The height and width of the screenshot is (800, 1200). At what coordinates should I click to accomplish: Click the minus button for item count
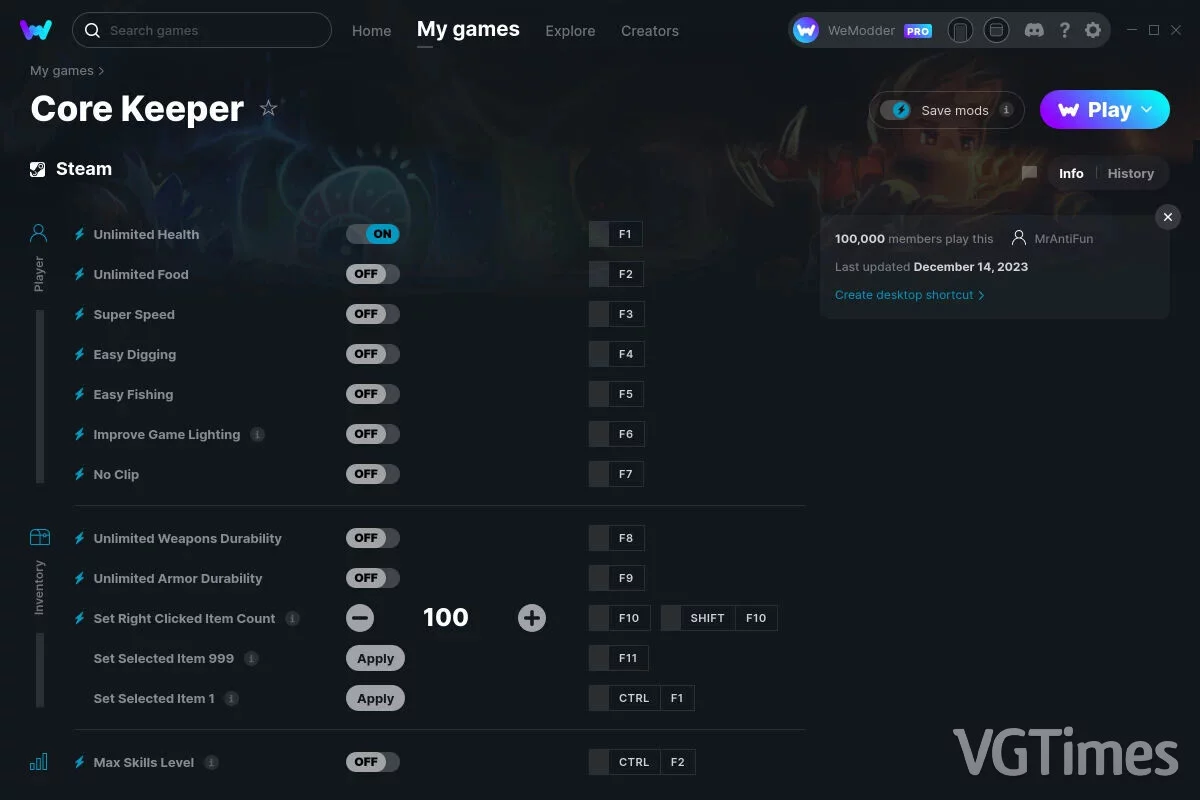pos(360,618)
